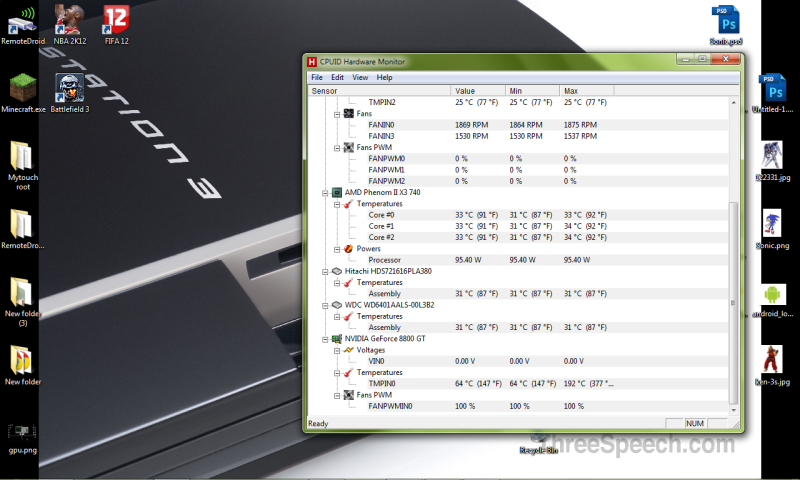This screenshot has height=480, width=800.
Task: Click the Hitachi HDS721616PLA380 drive icon
Action: [x=337, y=271]
